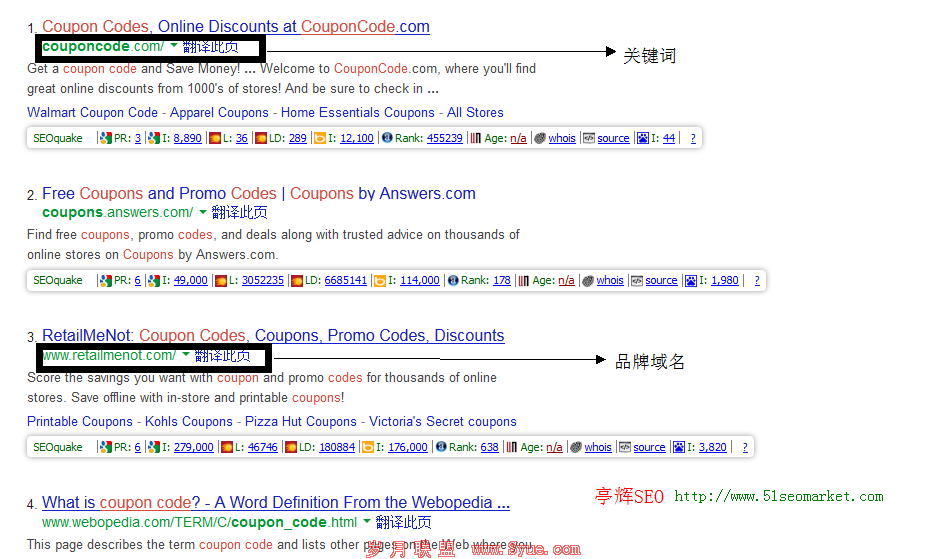Image resolution: width=944 pixels, height=559 pixels.
Task: Open LD value 180884 for RetailMeNot
Action: (x=337, y=447)
